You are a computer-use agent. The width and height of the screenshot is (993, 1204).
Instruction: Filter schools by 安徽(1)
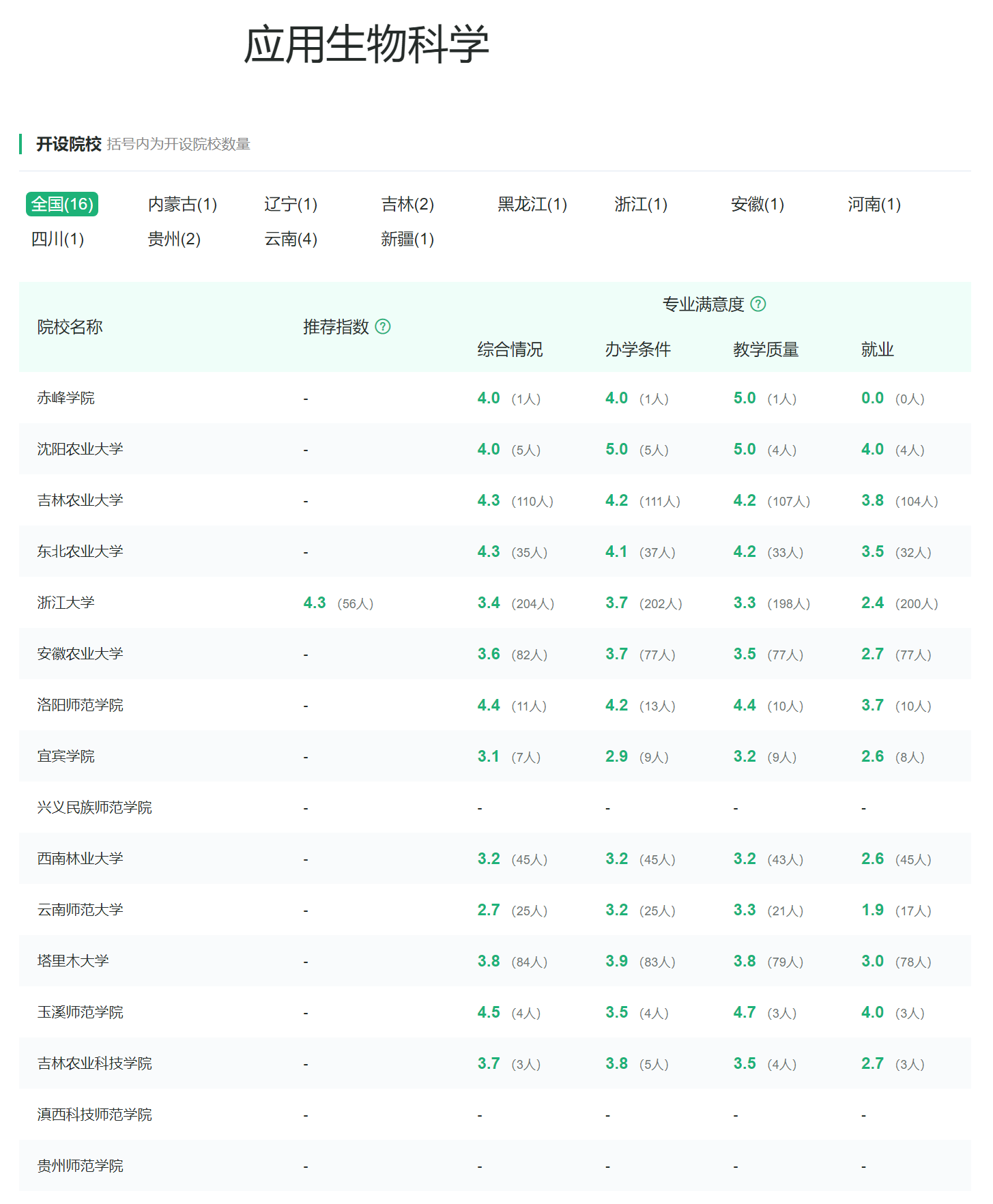pyautogui.click(x=758, y=204)
